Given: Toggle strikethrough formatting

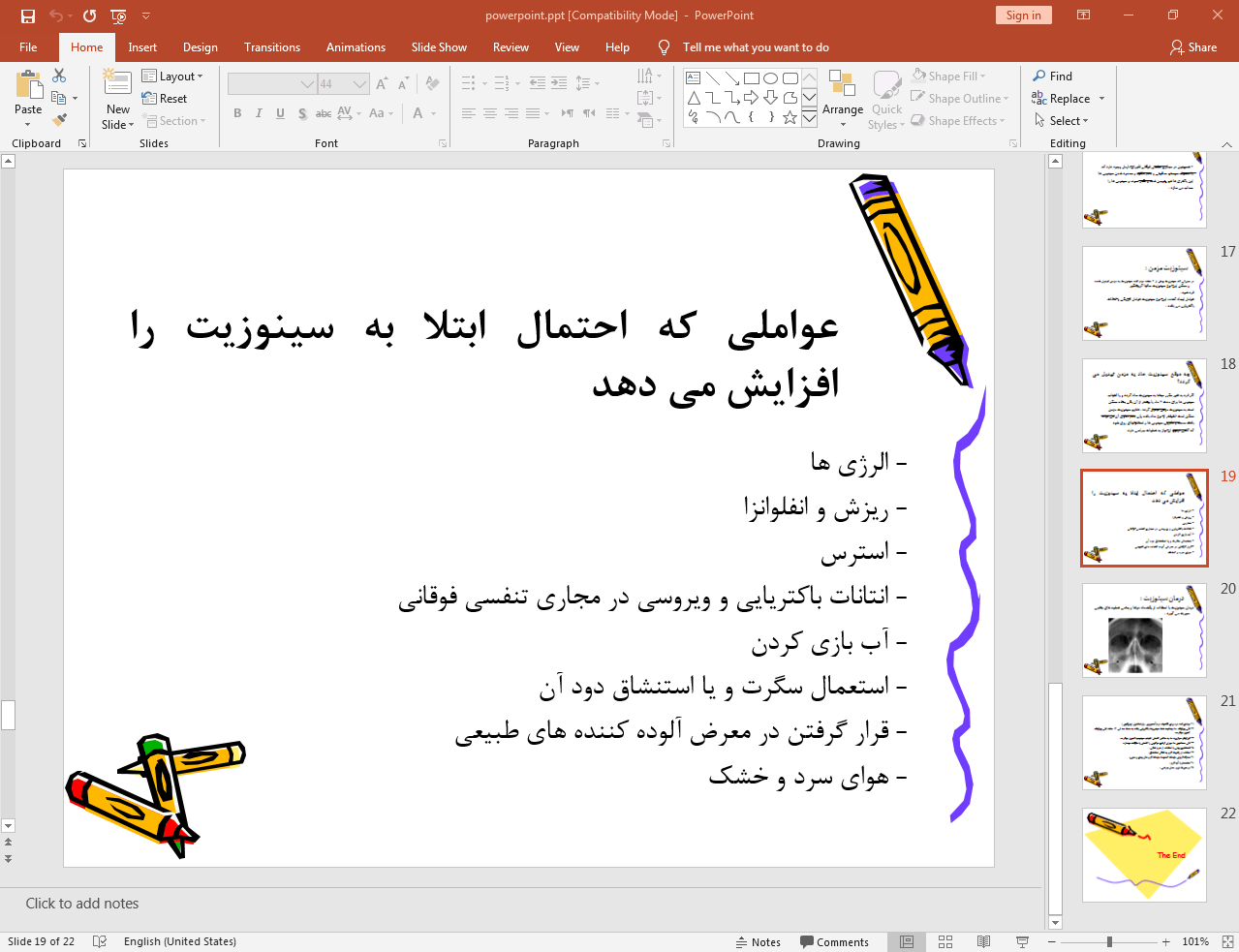Looking at the screenshot, I should coord(323,113).
